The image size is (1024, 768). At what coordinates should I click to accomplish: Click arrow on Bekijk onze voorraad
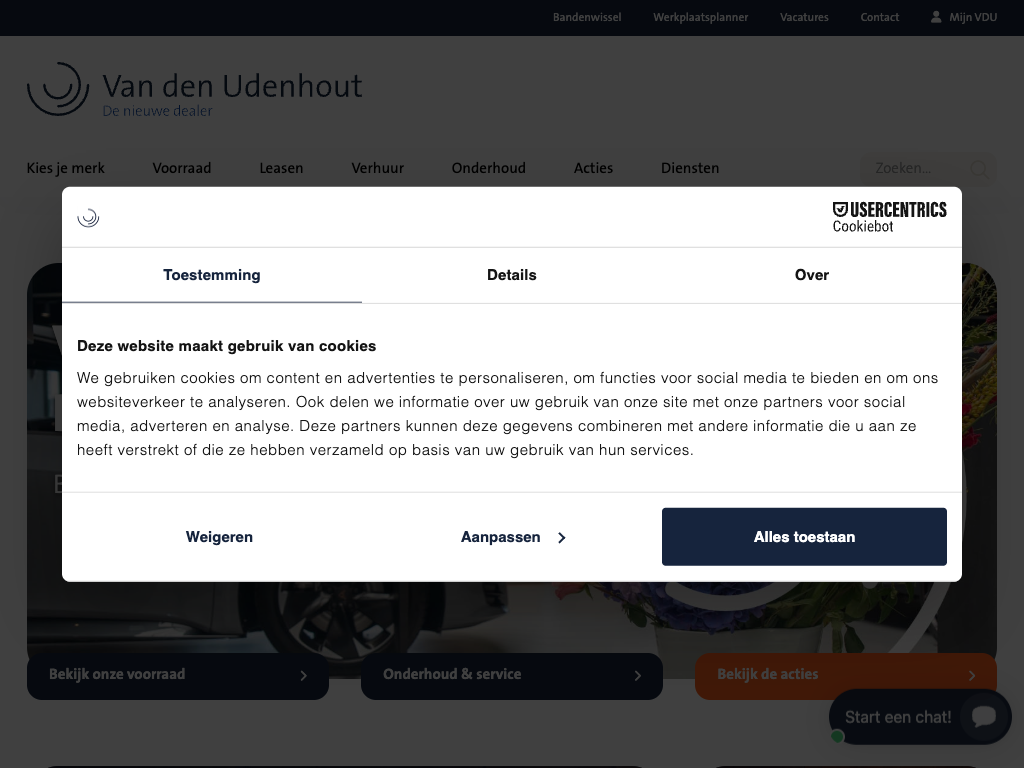(x=304, y=676)
